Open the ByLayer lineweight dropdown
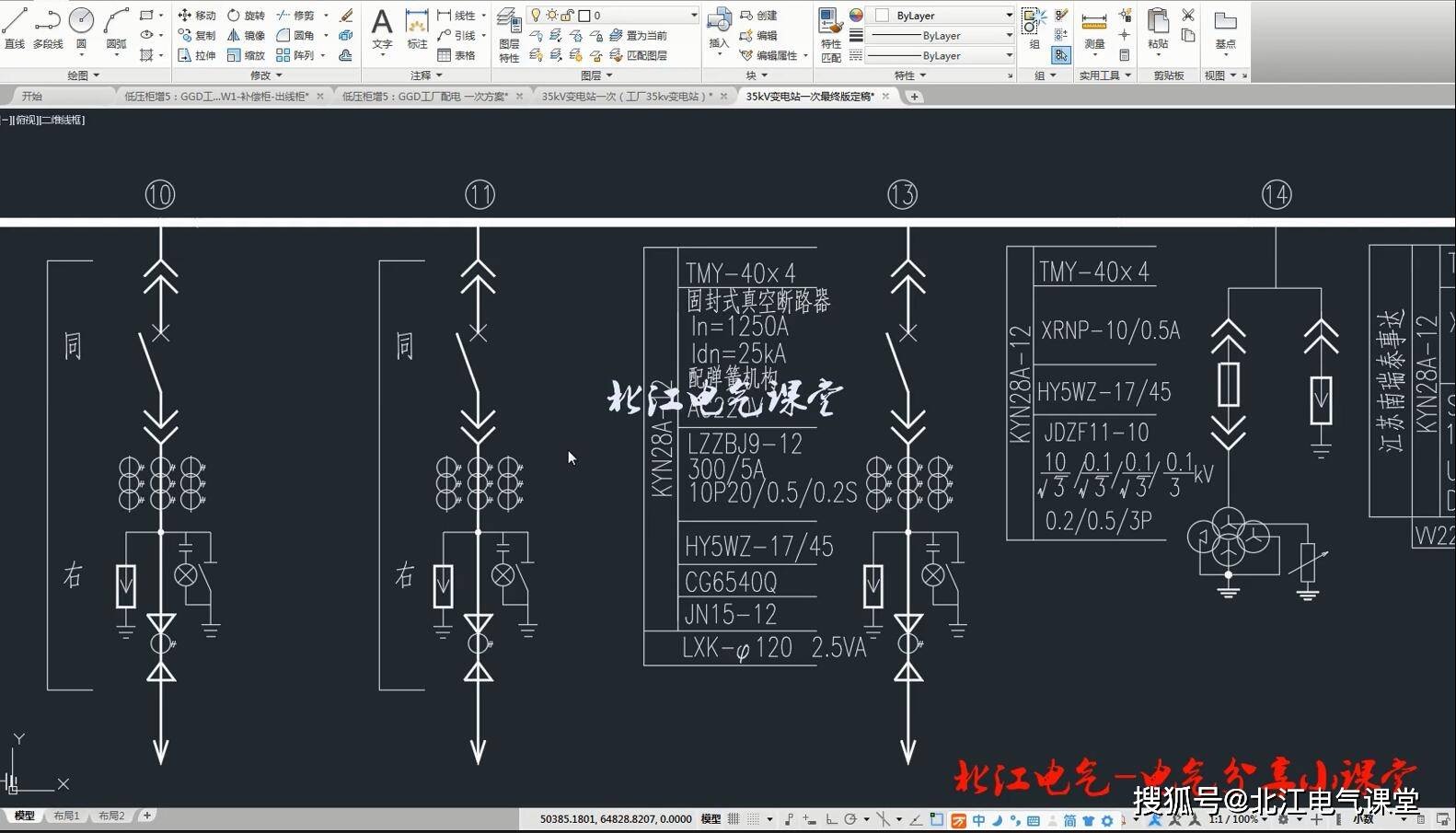The width and height of the screenshot is (1456, 833). pyautogui.click(x=1009, y=35)
